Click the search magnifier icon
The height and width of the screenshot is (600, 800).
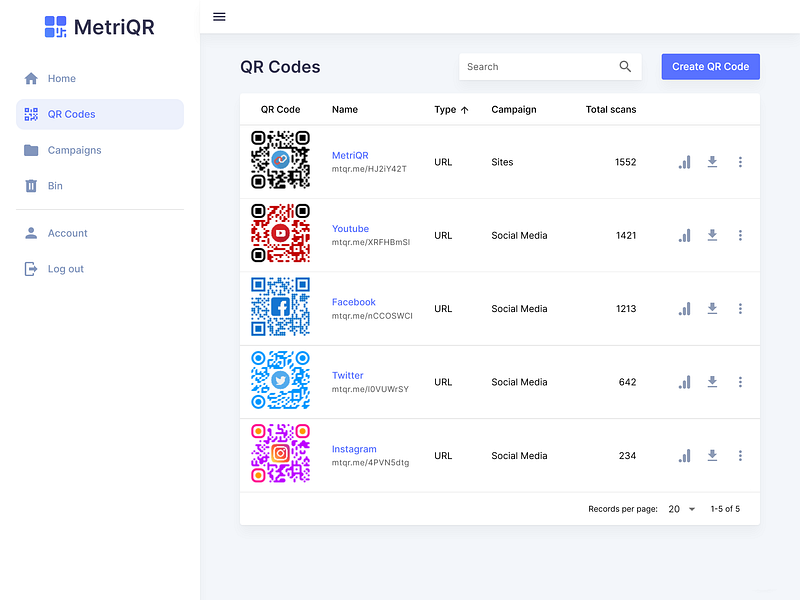pyautogui.click(x=625, y=66)
